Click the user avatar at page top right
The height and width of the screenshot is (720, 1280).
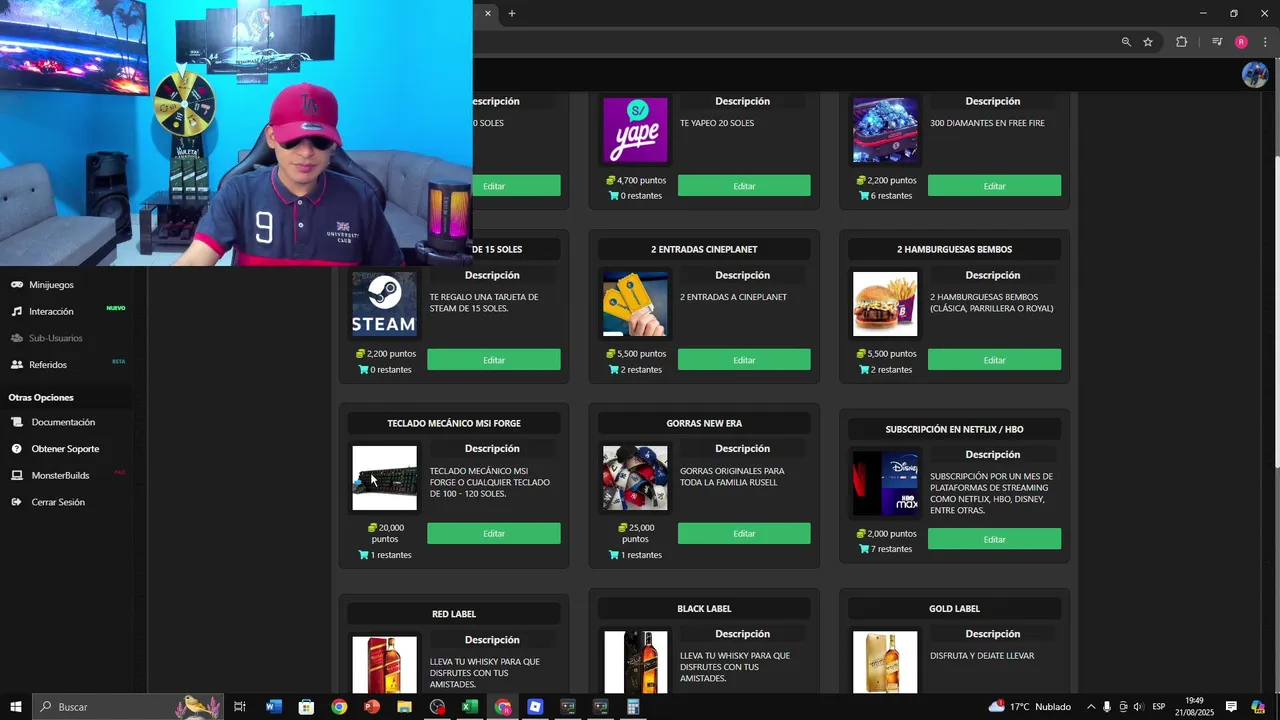point(1254,75)
